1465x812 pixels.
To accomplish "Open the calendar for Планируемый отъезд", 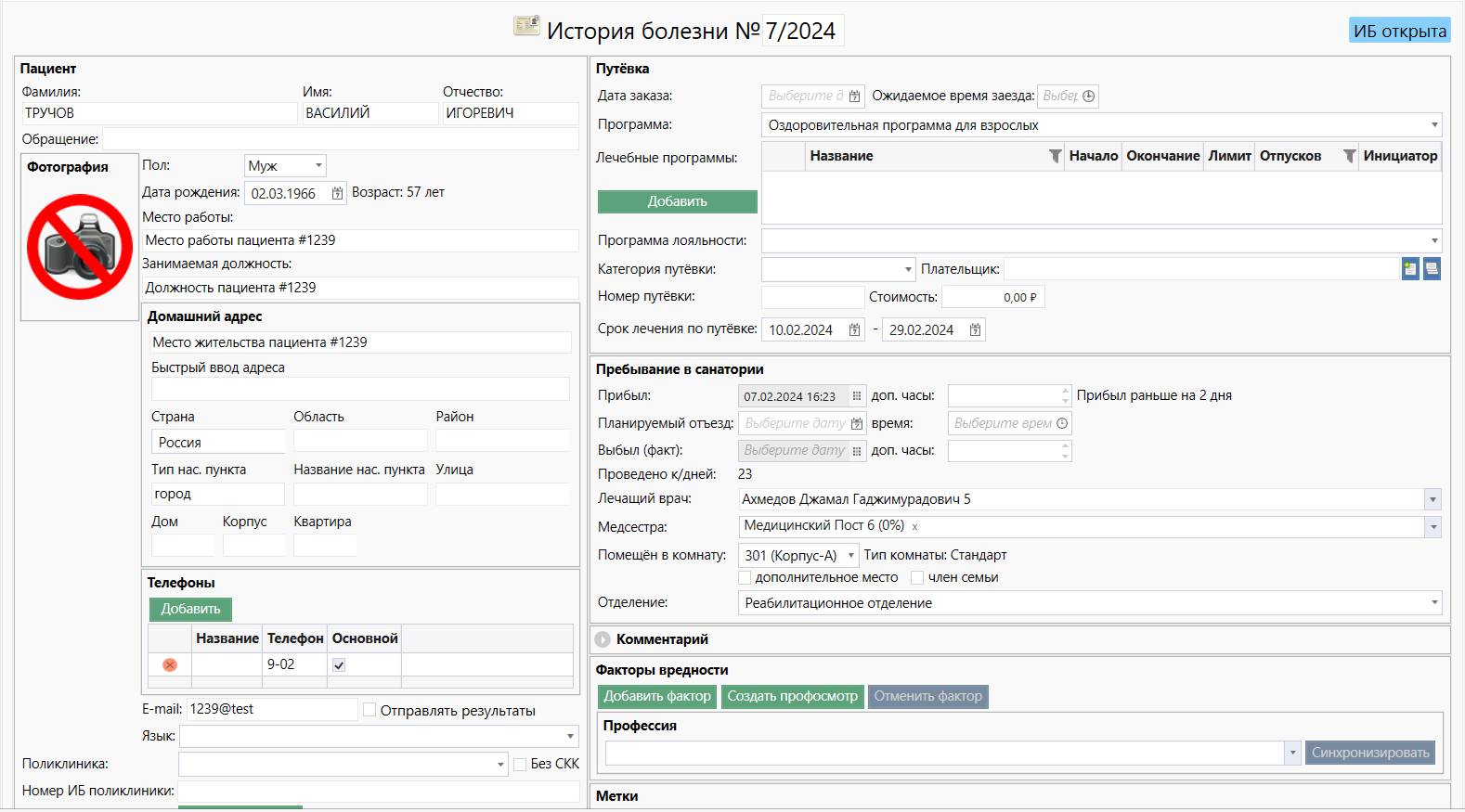I will tap(857, 424).
